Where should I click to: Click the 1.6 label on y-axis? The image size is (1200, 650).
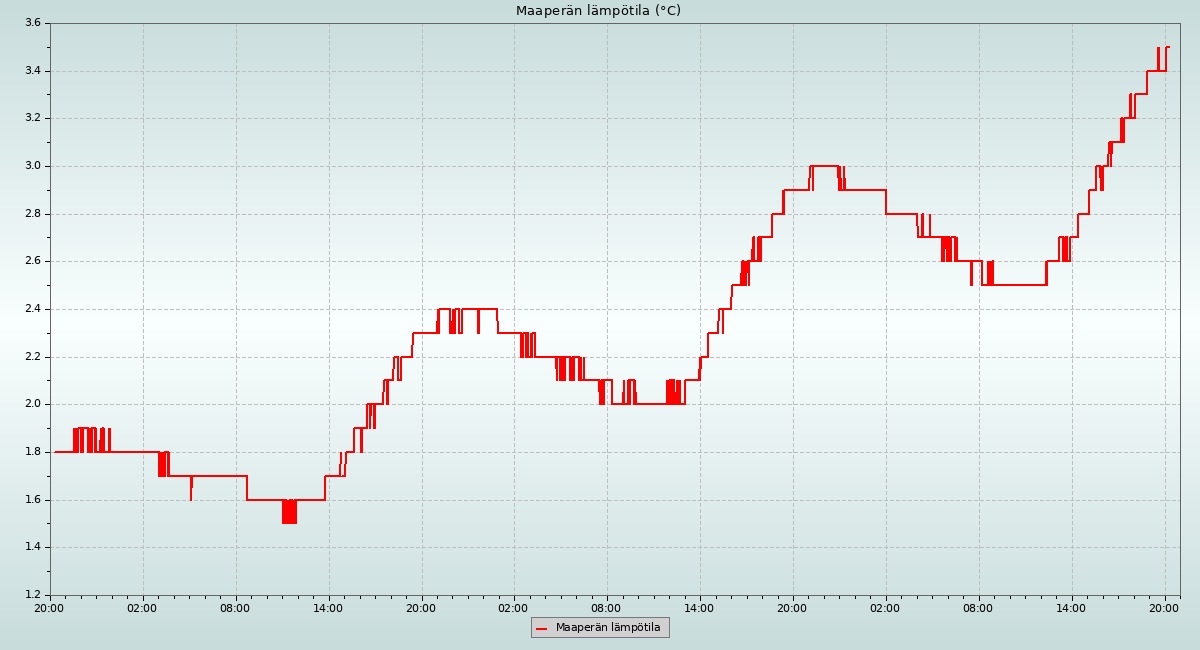point(32,500)
